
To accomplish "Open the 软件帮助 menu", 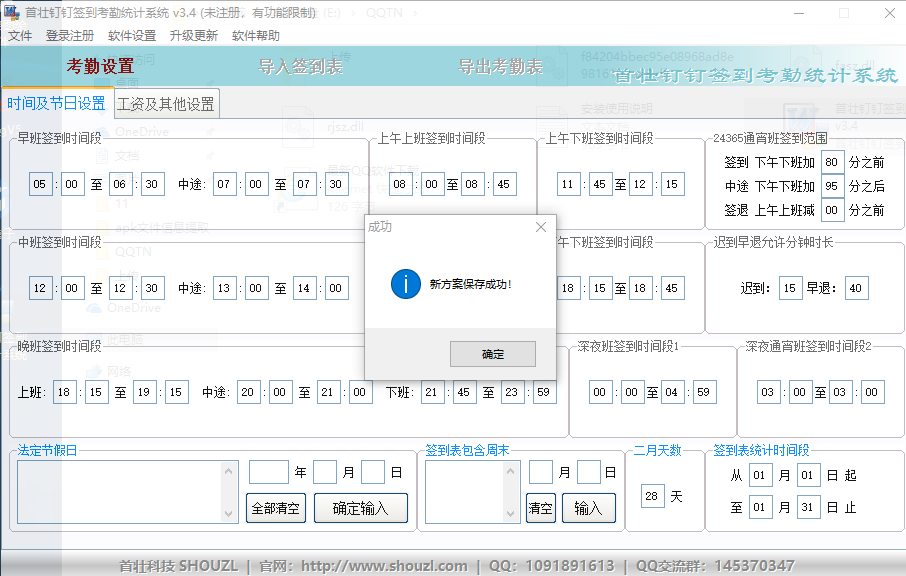I will pos(256,36).
